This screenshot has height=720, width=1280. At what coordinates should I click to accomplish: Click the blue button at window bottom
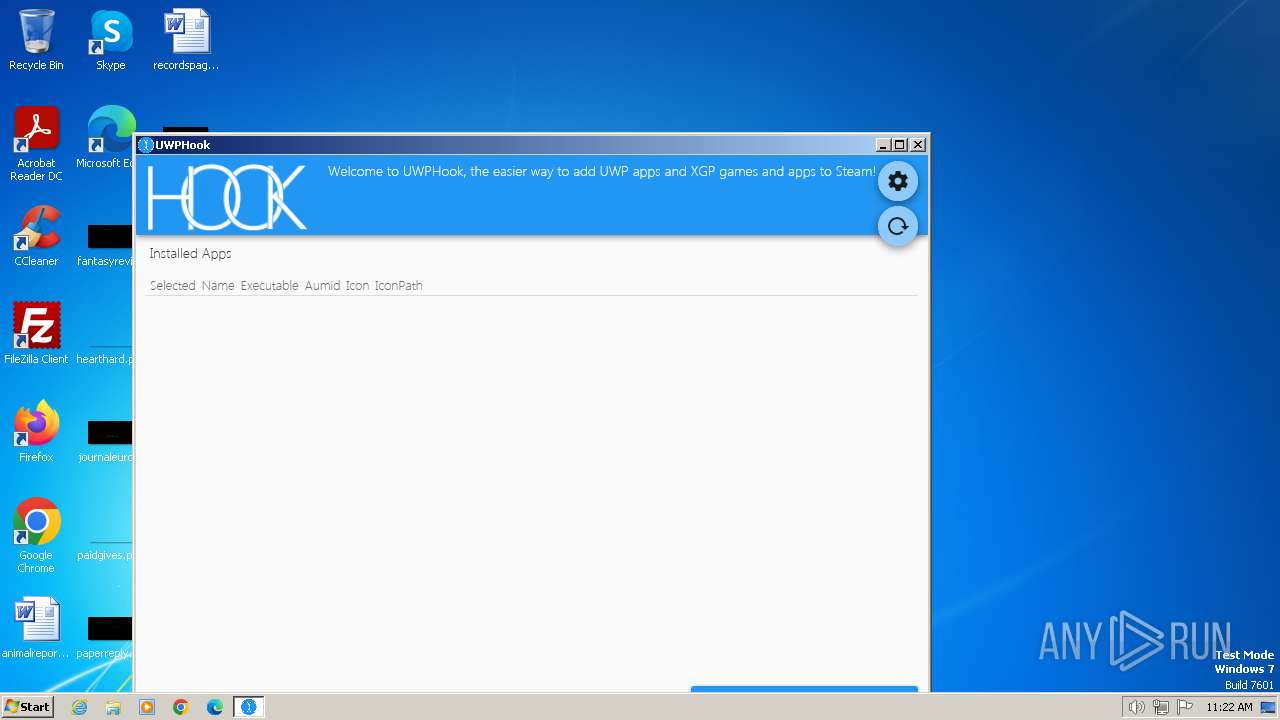(x=804, y=689)
